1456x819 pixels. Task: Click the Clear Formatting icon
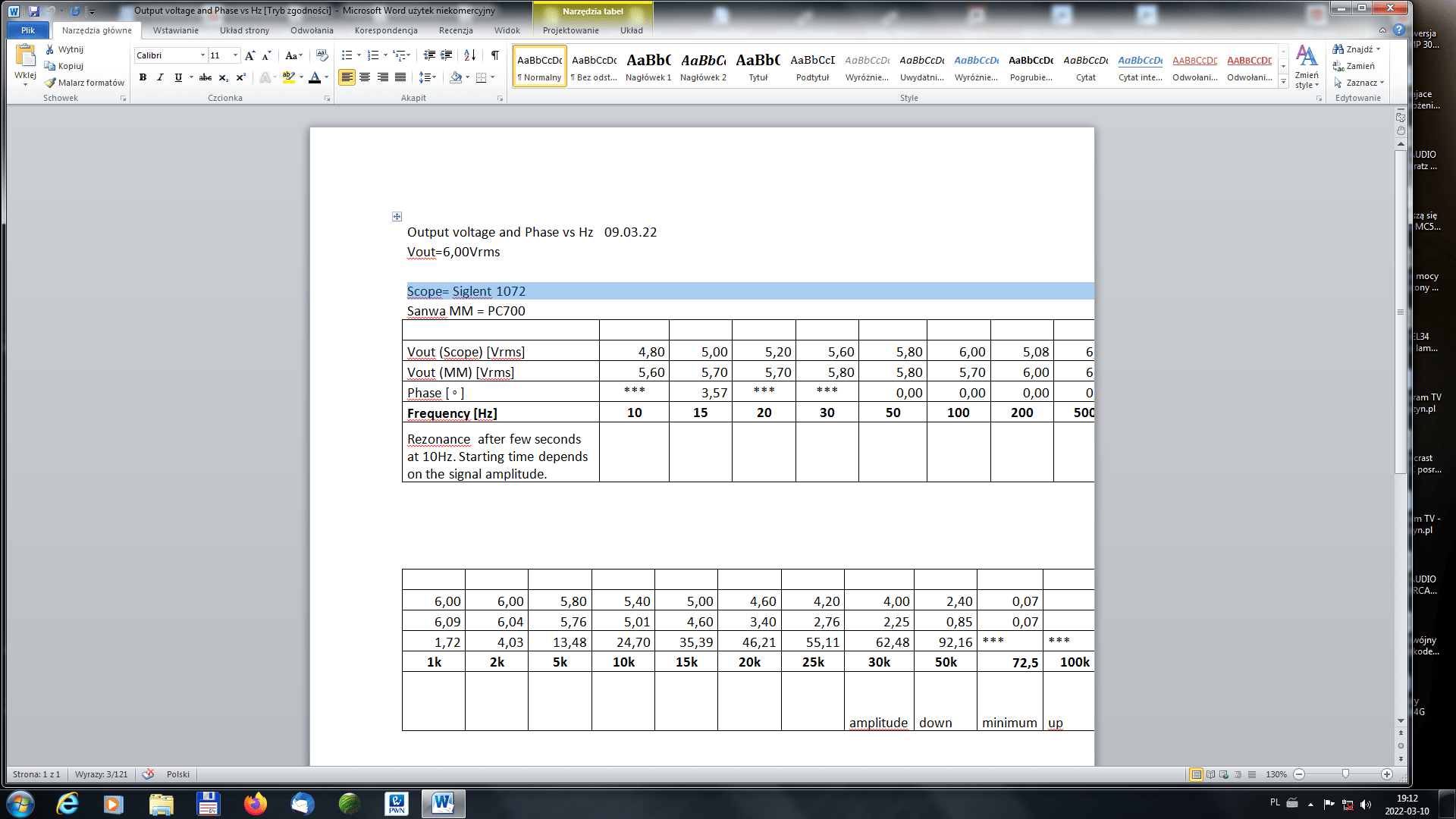tap(322, 55)
